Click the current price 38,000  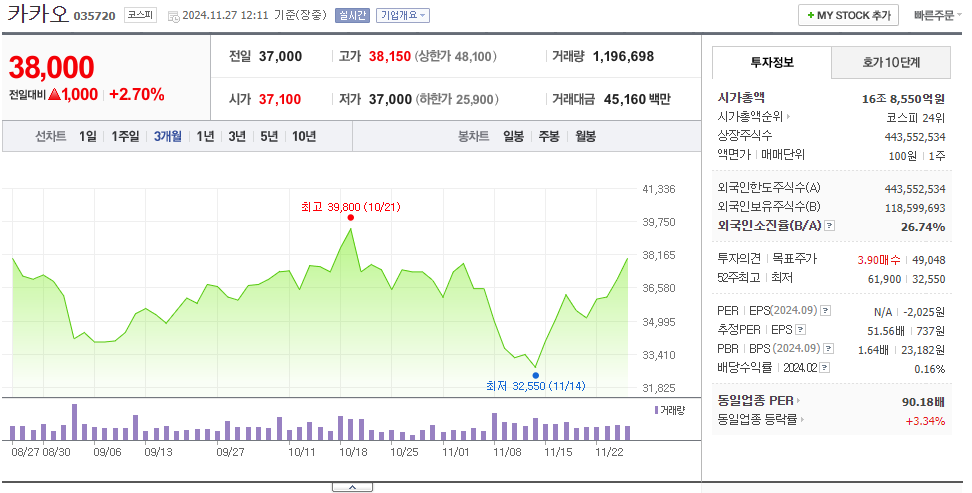coord(51,68)
